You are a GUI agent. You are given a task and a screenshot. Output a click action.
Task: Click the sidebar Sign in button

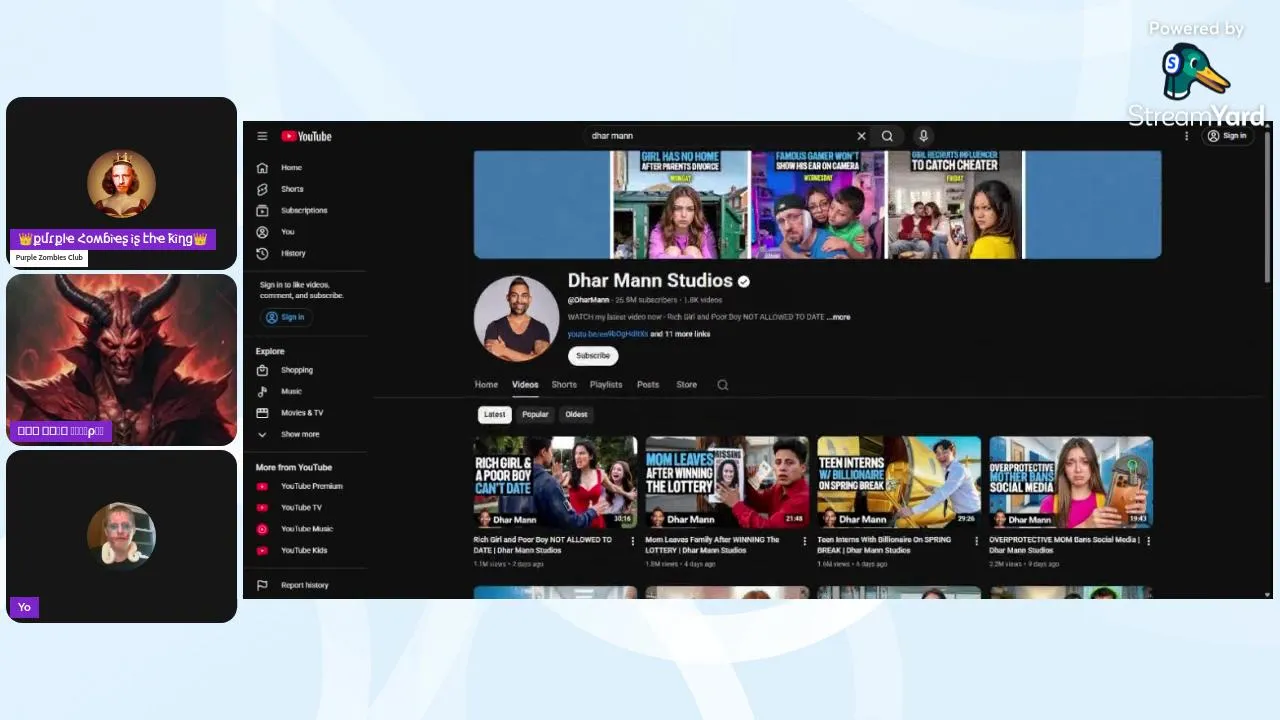pyautogui.click(x=285, y=317)
